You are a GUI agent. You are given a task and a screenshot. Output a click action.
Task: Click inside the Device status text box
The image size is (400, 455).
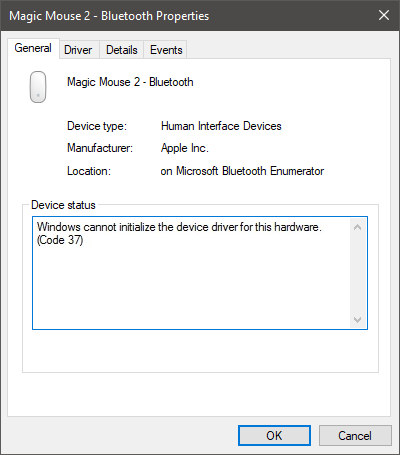coord(200,273)
